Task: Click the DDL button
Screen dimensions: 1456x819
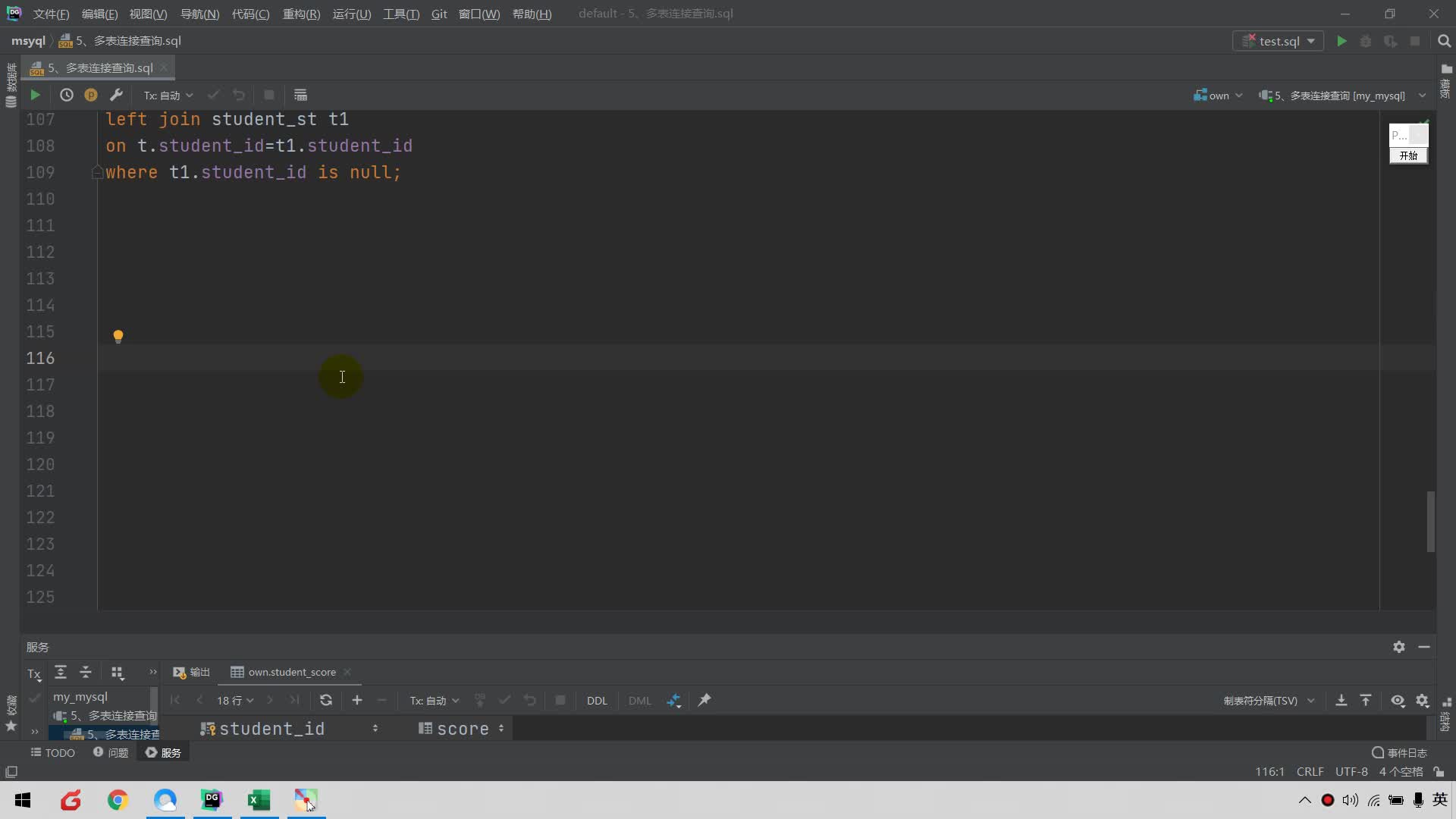Action: point(597,700)
